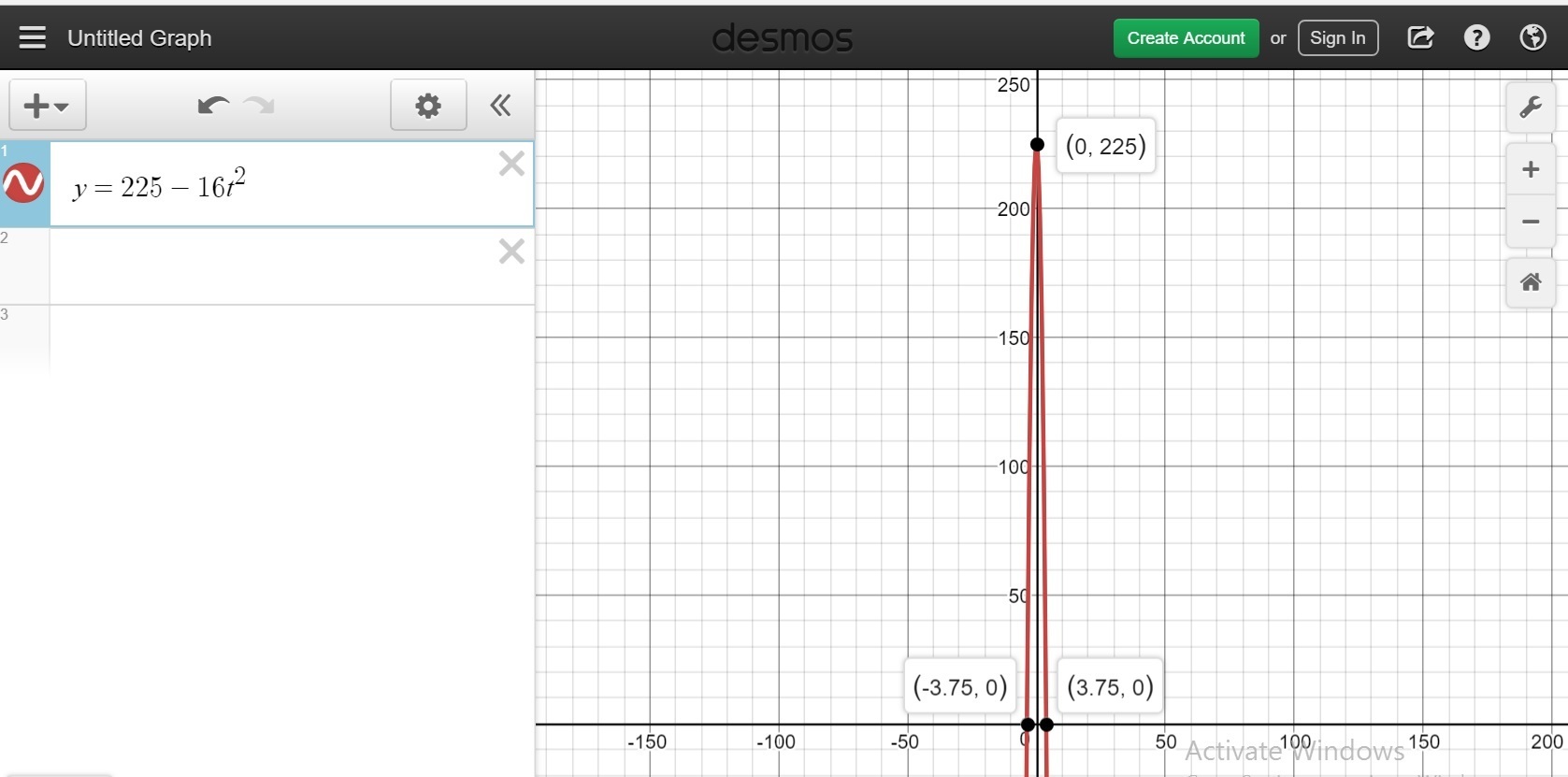
Task: Open Graph Settings wrench icon
Action: (x=1531, y=107)
